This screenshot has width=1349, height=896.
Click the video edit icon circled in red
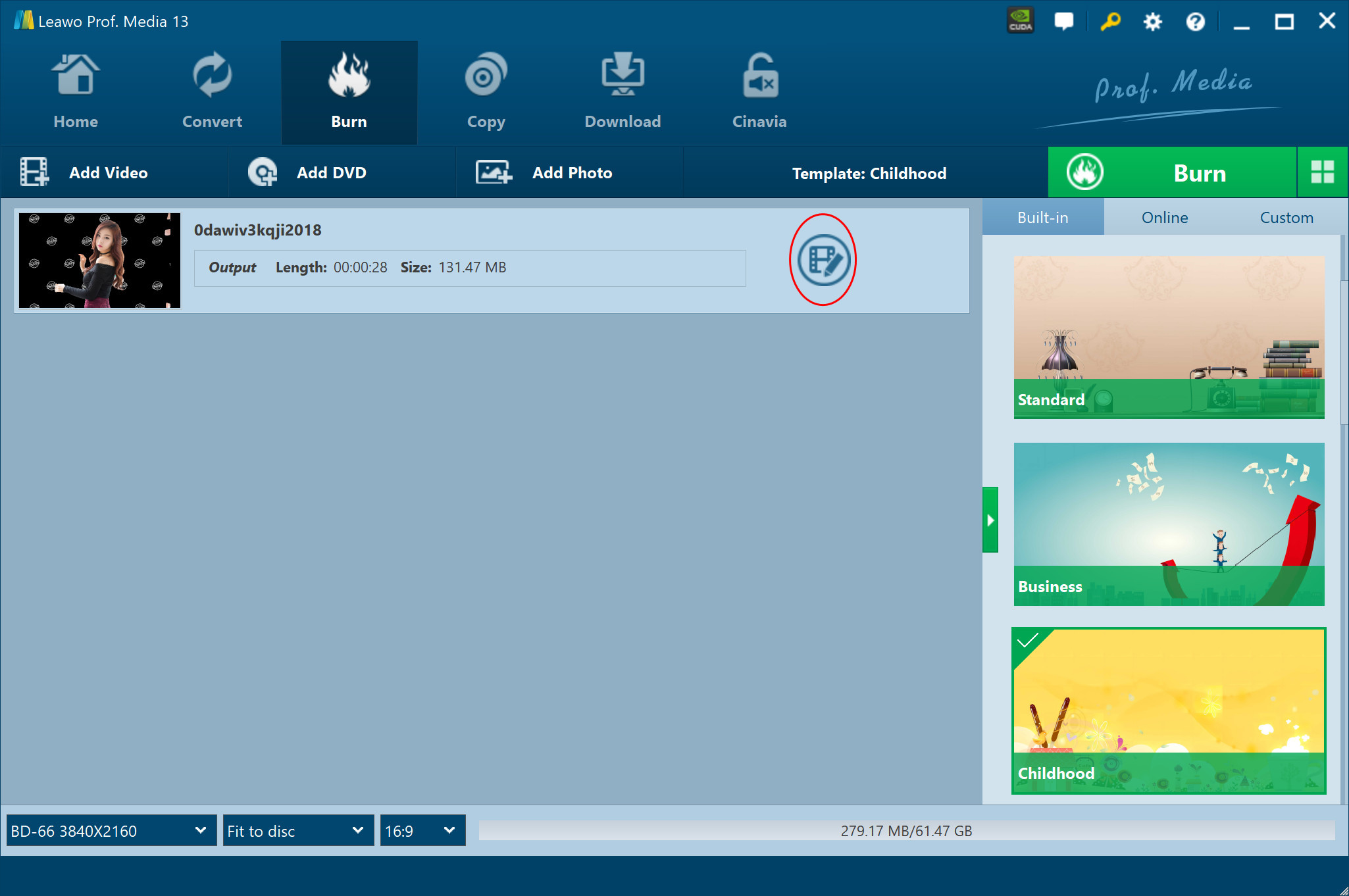point(823,260)
